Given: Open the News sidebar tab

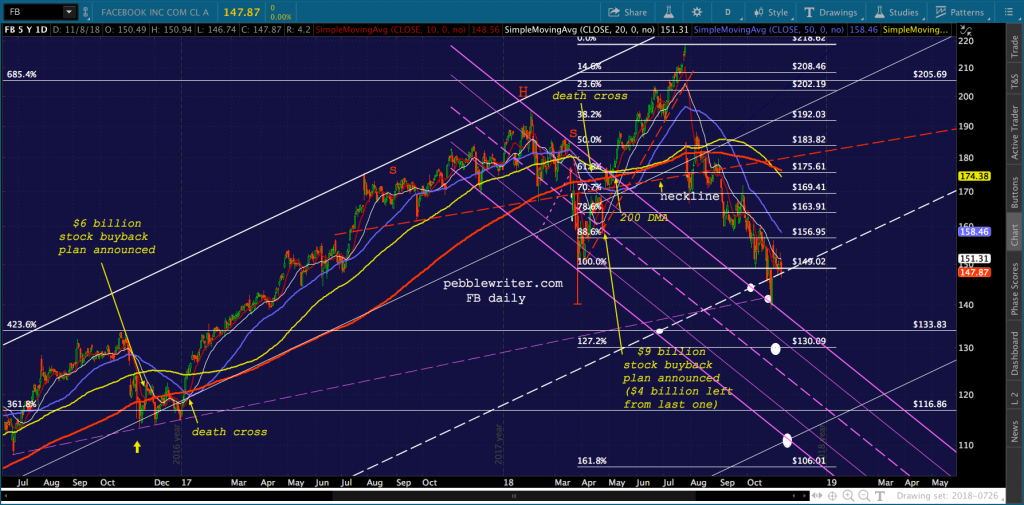Looking at the screenshot, I should tap(1016, 430).
